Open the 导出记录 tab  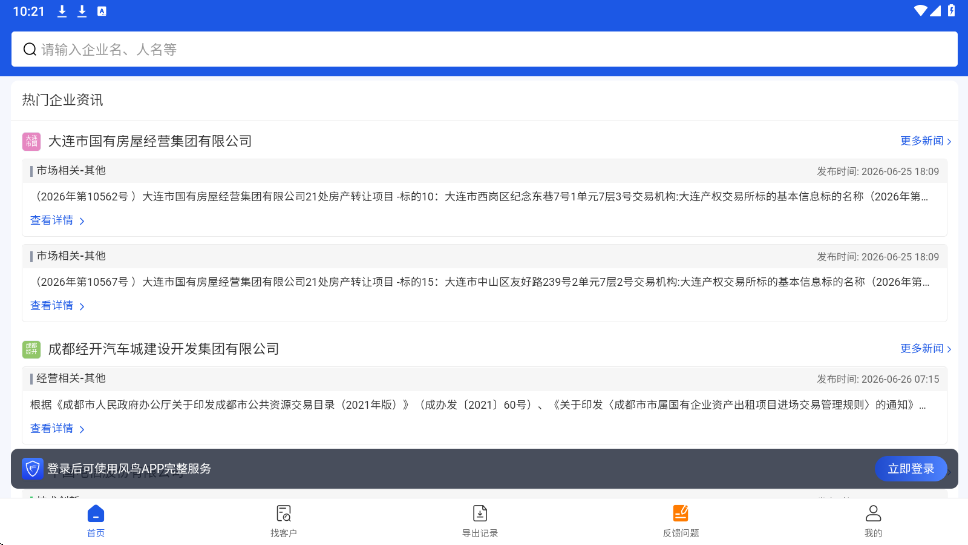480,521
